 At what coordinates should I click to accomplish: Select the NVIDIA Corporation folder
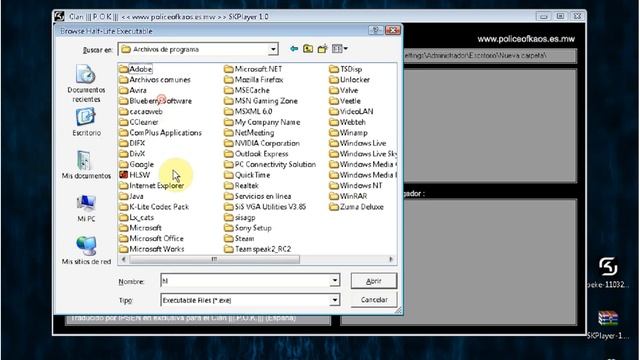262,143
